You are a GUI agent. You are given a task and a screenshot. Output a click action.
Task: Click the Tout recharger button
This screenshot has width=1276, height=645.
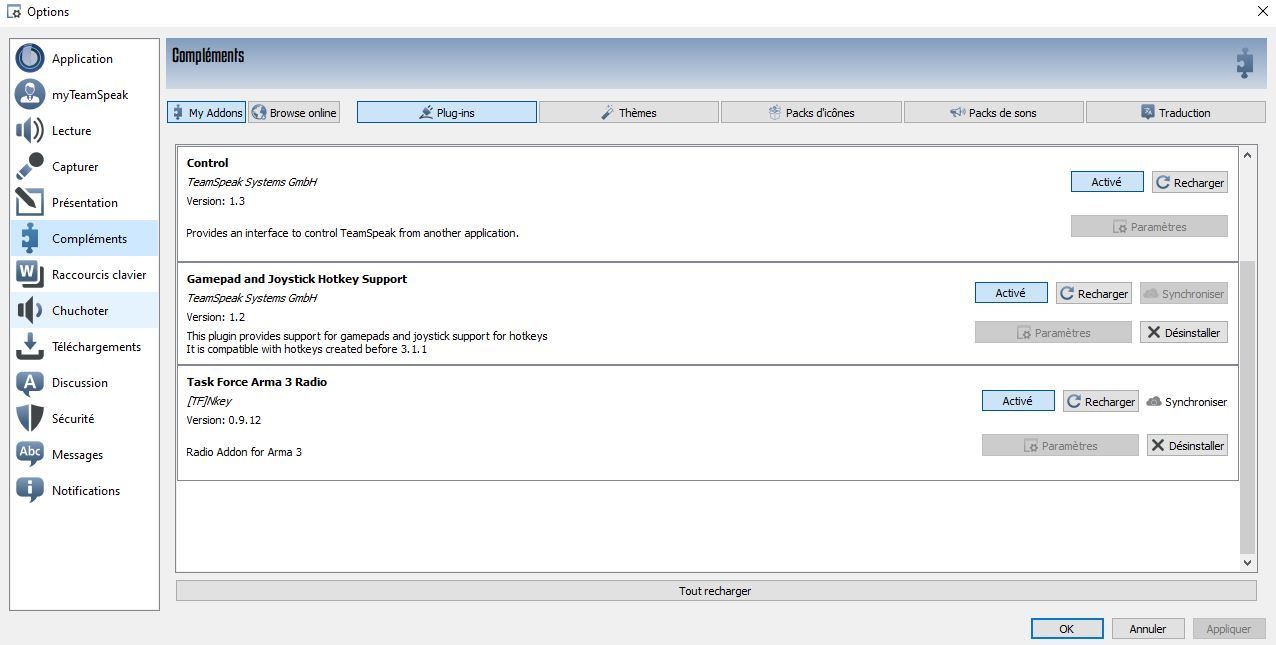715,591
